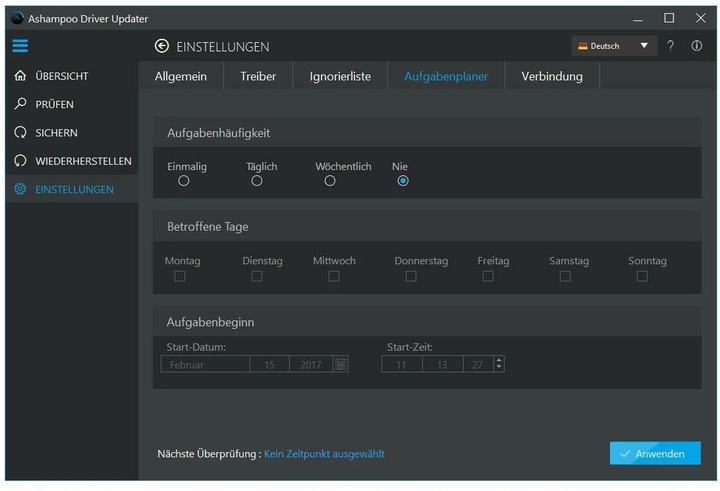This screenshot has width=720, height=491.
Task: Click the back arrow next to EINSTELLUNGEN
Action: tap(162, 46)
